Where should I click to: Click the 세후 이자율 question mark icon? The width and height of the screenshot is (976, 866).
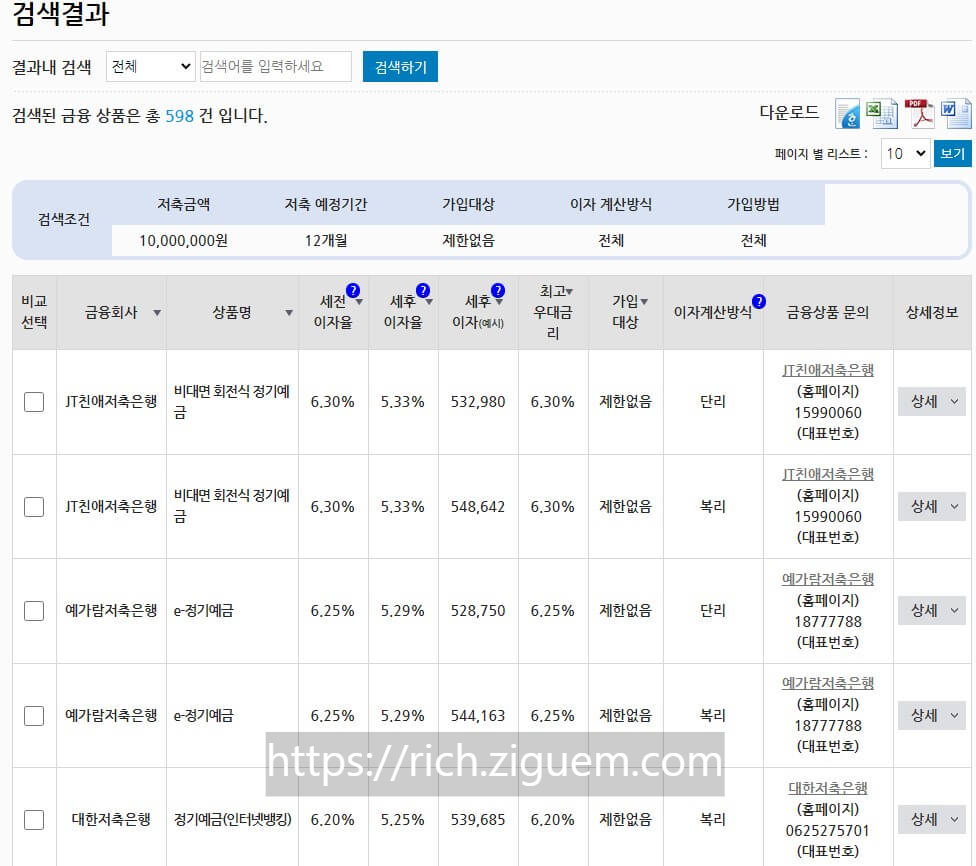[424, 290]
